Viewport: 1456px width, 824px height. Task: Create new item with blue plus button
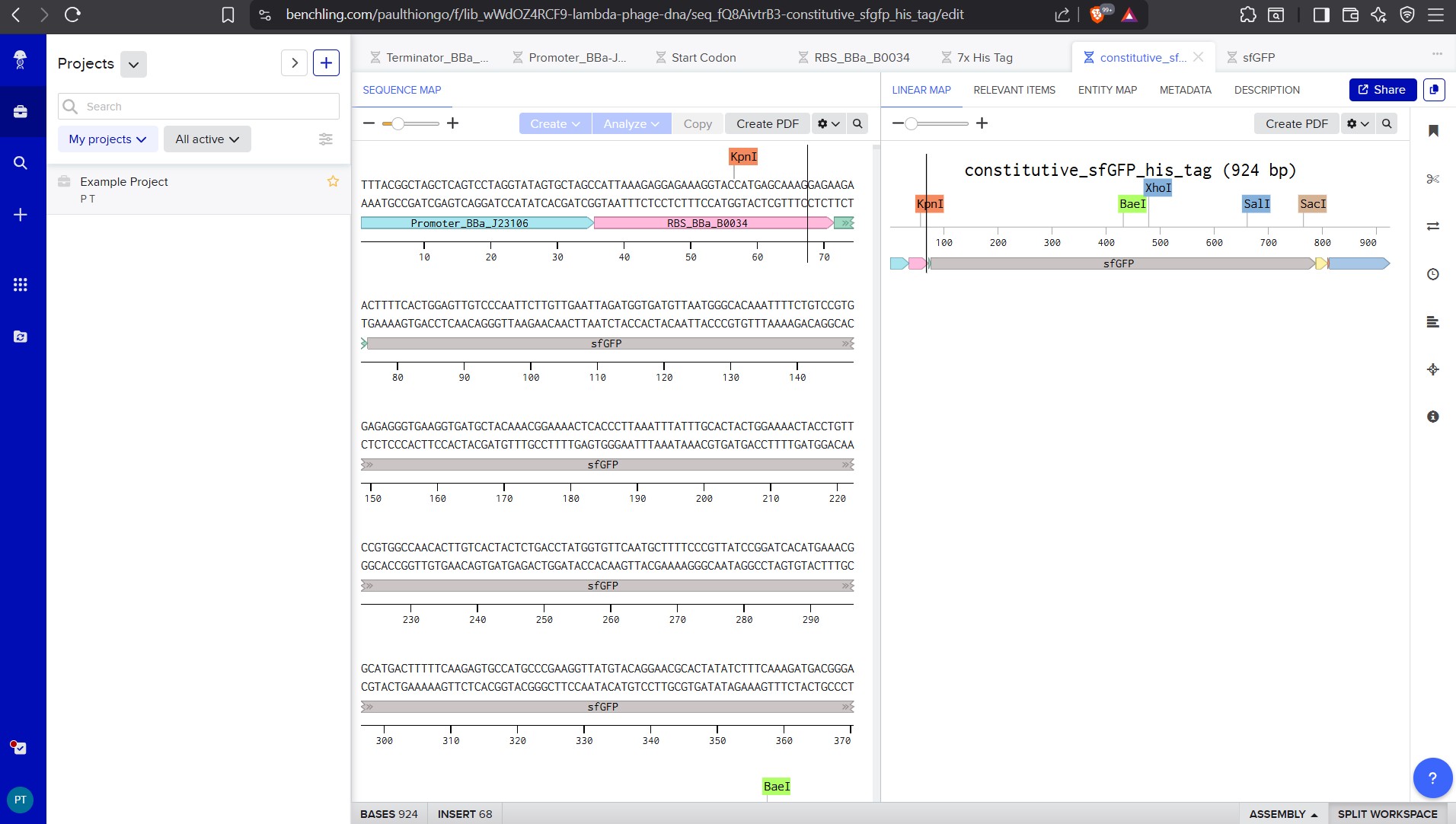coord(326,63)
